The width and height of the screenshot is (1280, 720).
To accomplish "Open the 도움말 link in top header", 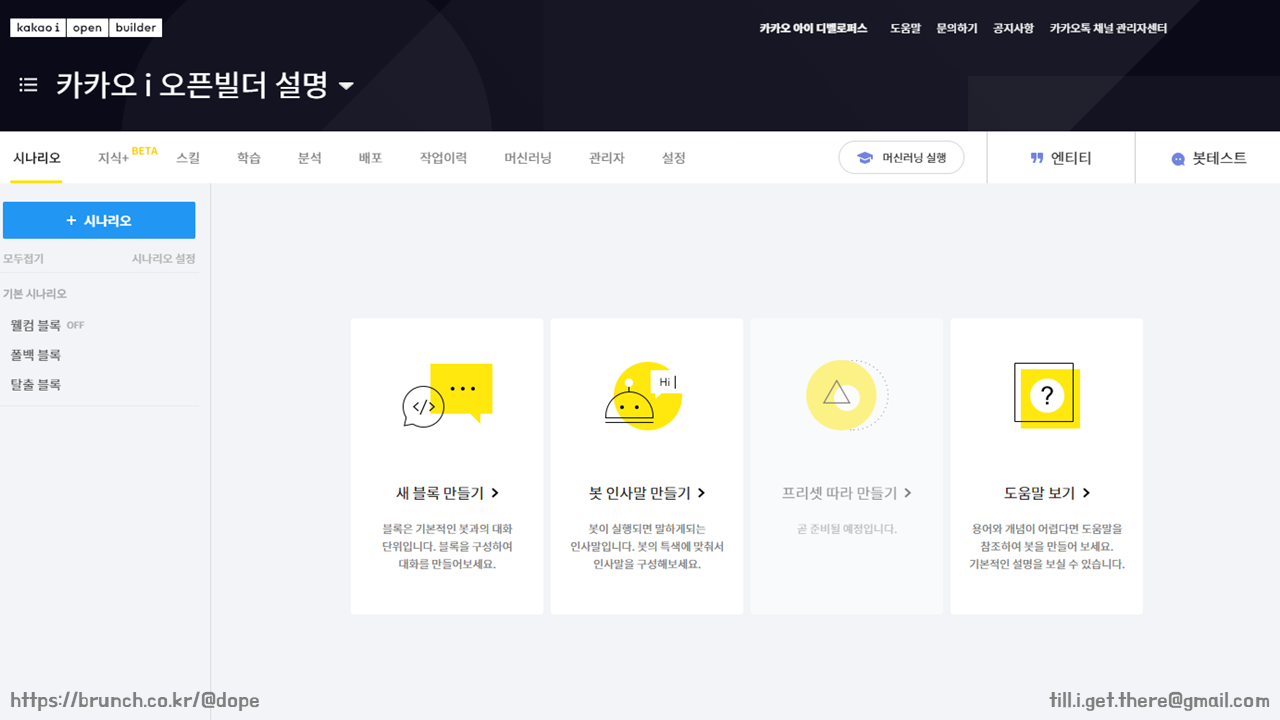I will [905, 29].
